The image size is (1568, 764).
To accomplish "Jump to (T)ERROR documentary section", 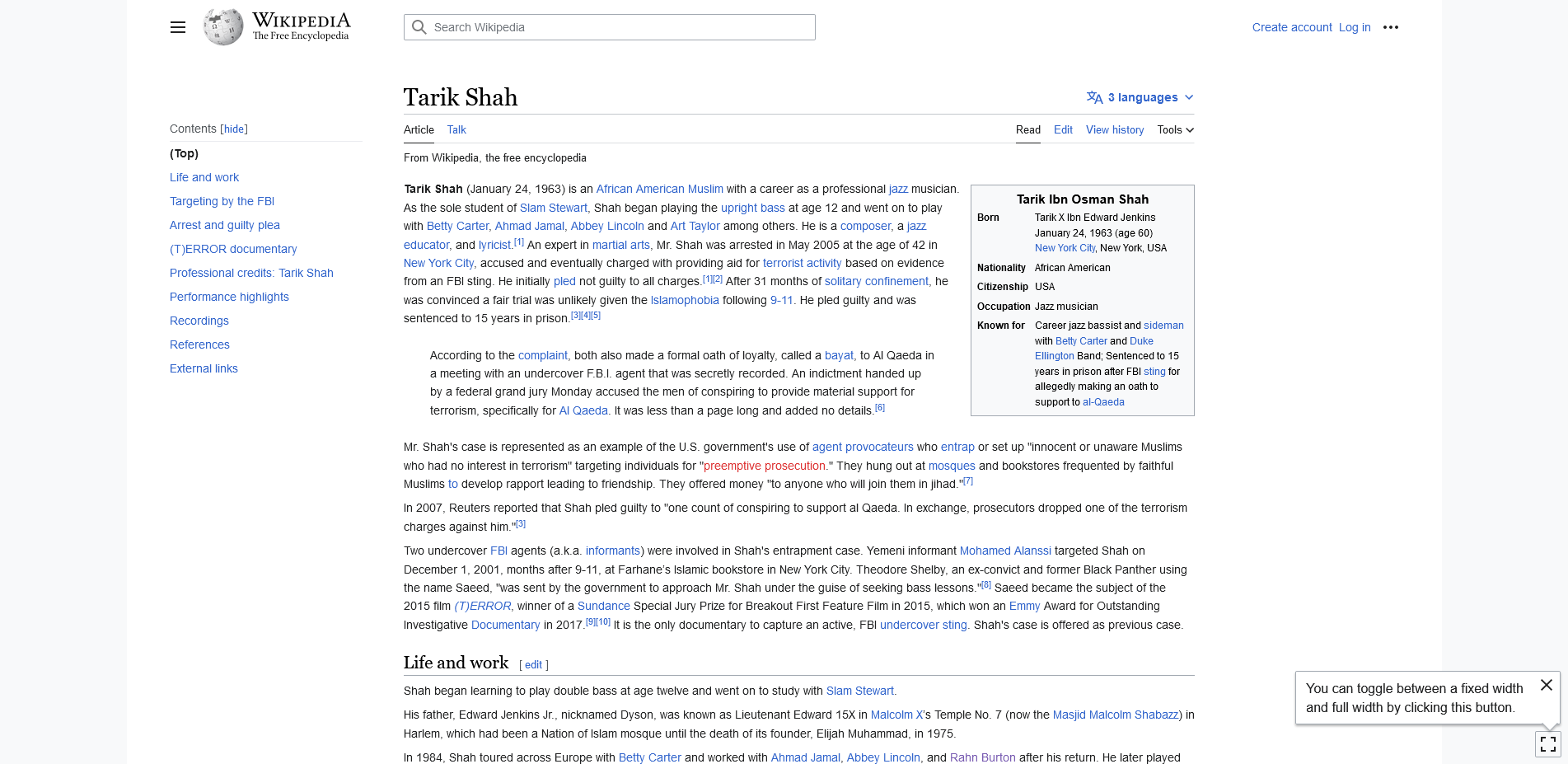I will (233, 249).
